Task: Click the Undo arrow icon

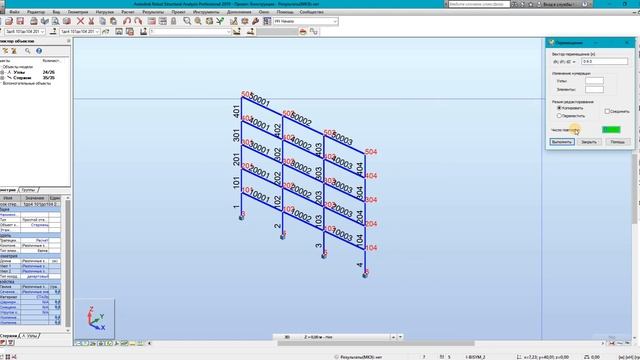Action: pyautogui.click(x=127, y=21)
